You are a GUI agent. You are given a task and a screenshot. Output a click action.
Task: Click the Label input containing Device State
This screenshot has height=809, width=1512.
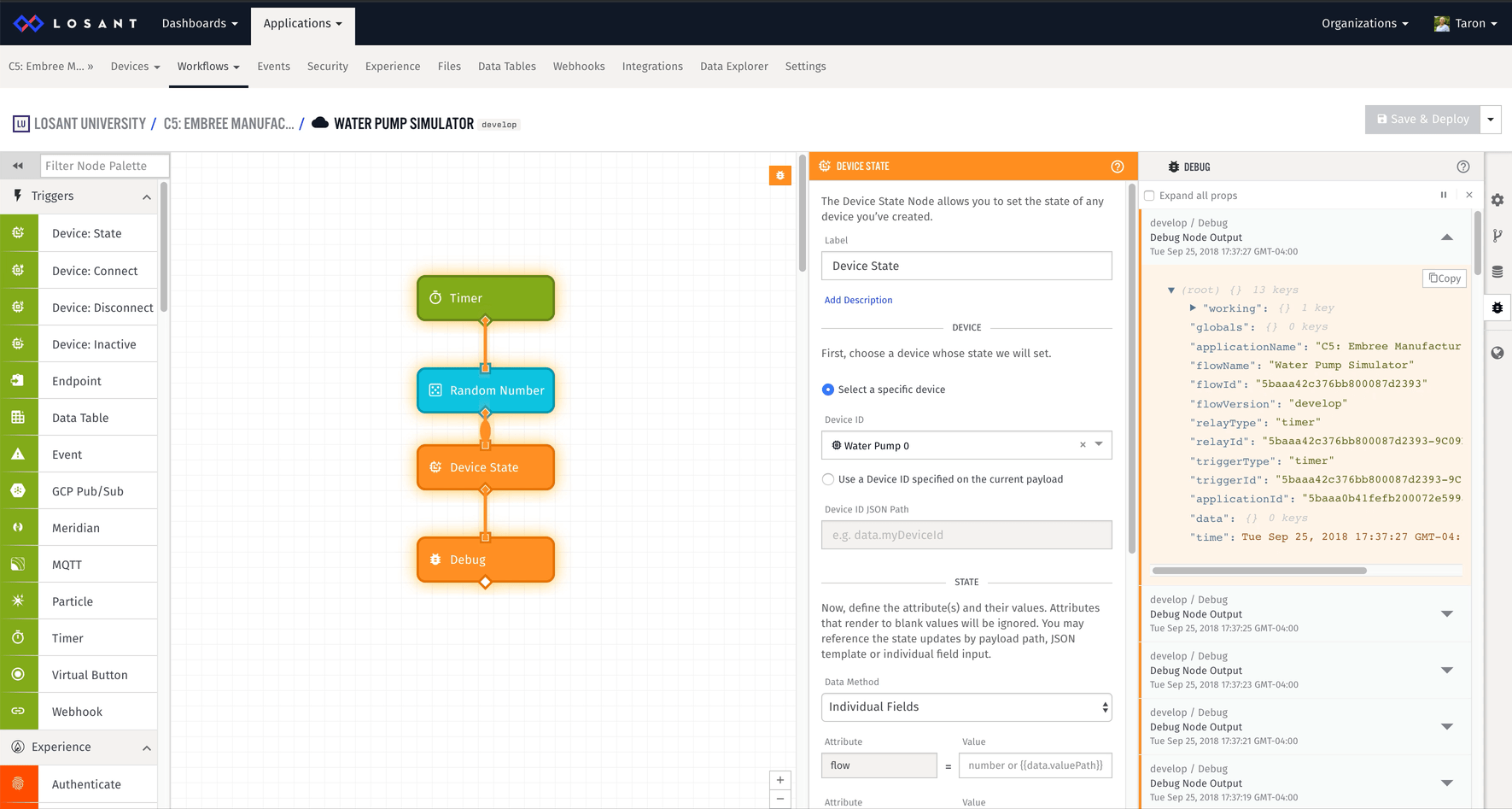pyautogui.click(x=966, y=266)
